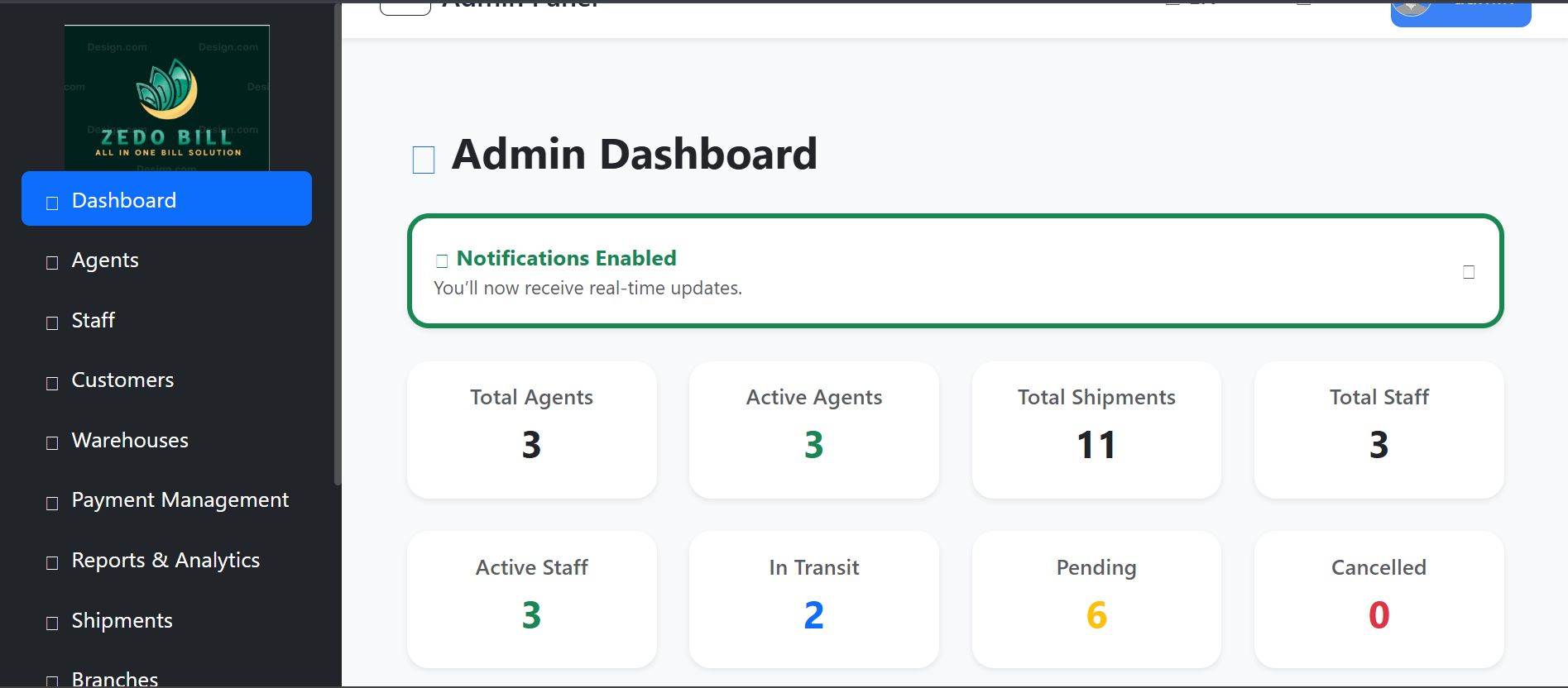1568x688 pixels.
Task: Open the Pending shipments card
Action: pyautogui.click(x=1096, y=600)
